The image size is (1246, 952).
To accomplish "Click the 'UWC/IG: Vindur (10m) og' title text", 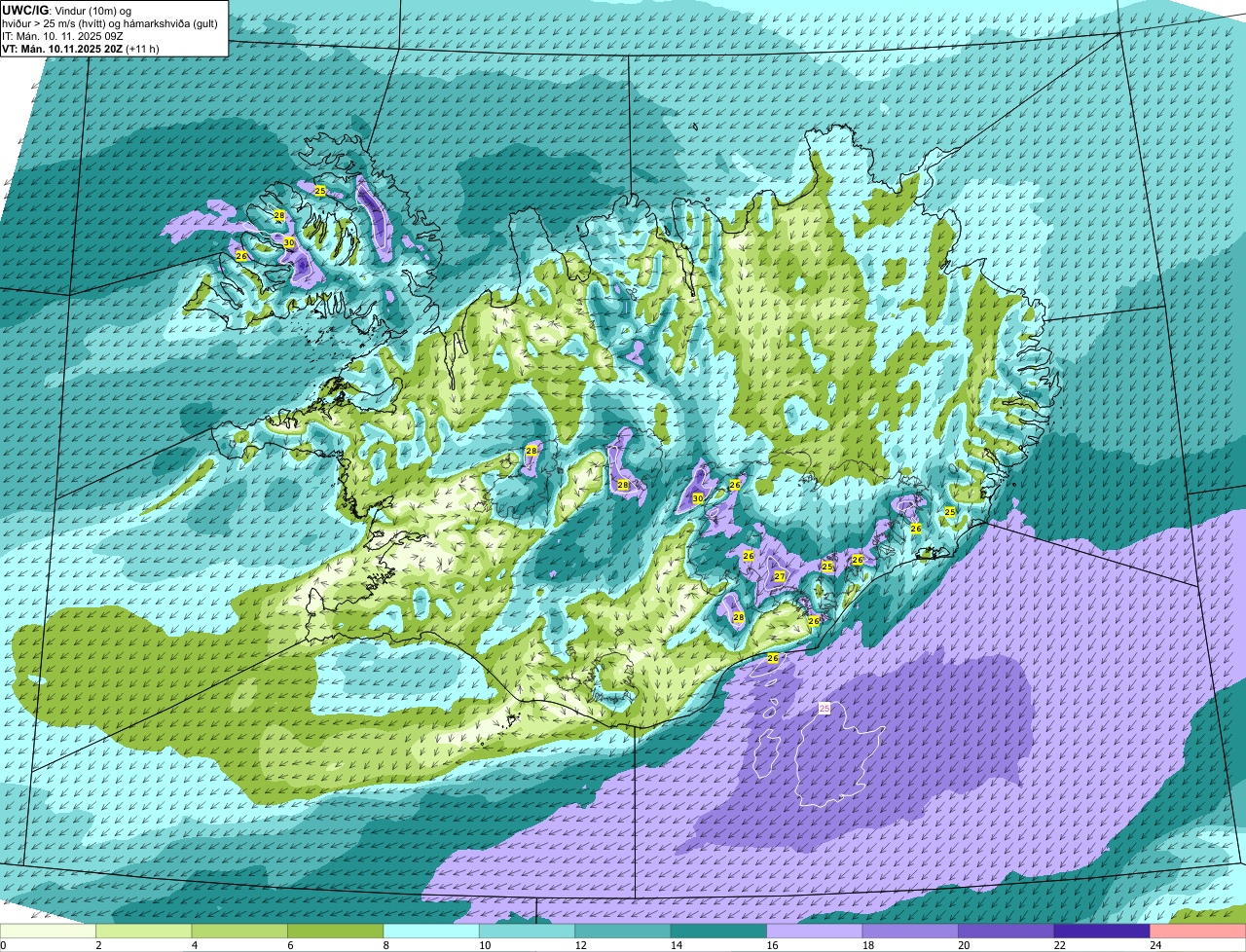I will (x=67, y=10).
